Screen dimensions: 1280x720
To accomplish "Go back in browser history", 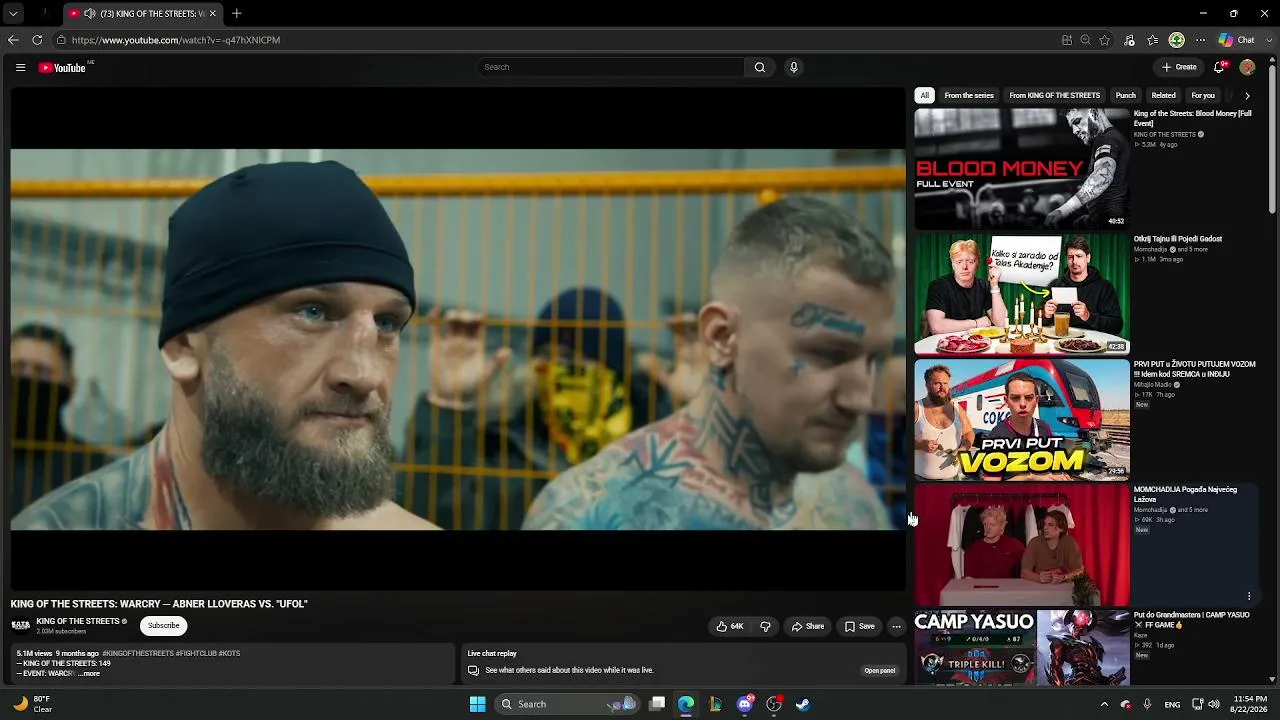I will pyautogui.click(x=13, y=40).
